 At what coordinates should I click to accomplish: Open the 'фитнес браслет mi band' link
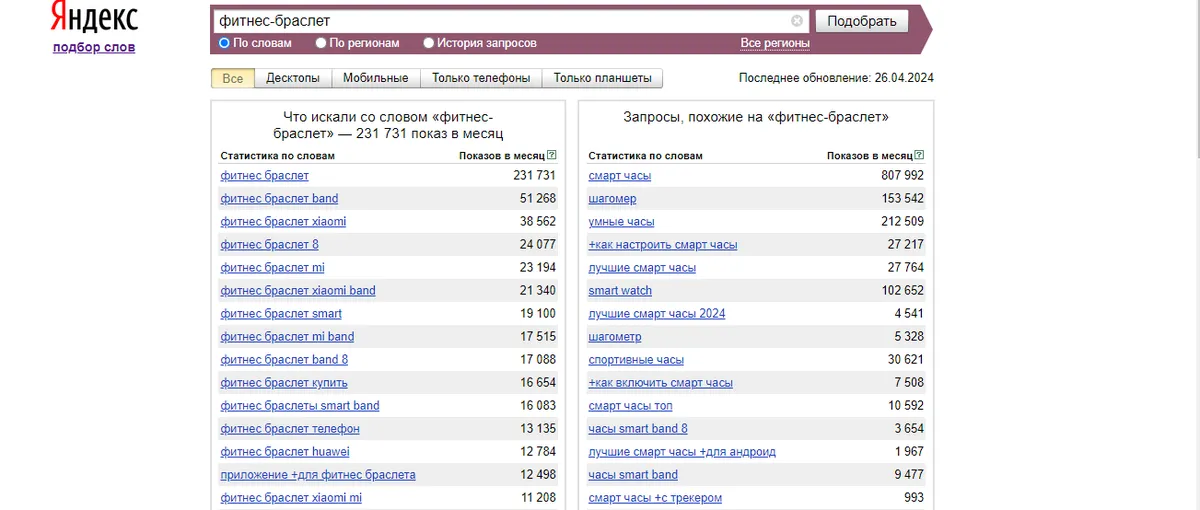click(x=287, y=337)
